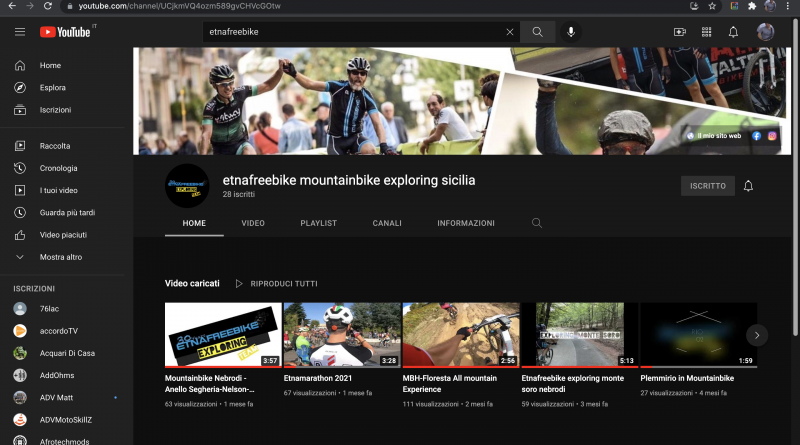The width and height of the screenshot is (800, 445).
Task: Switch to the CANALI tab
Action: tap(387, 224)
